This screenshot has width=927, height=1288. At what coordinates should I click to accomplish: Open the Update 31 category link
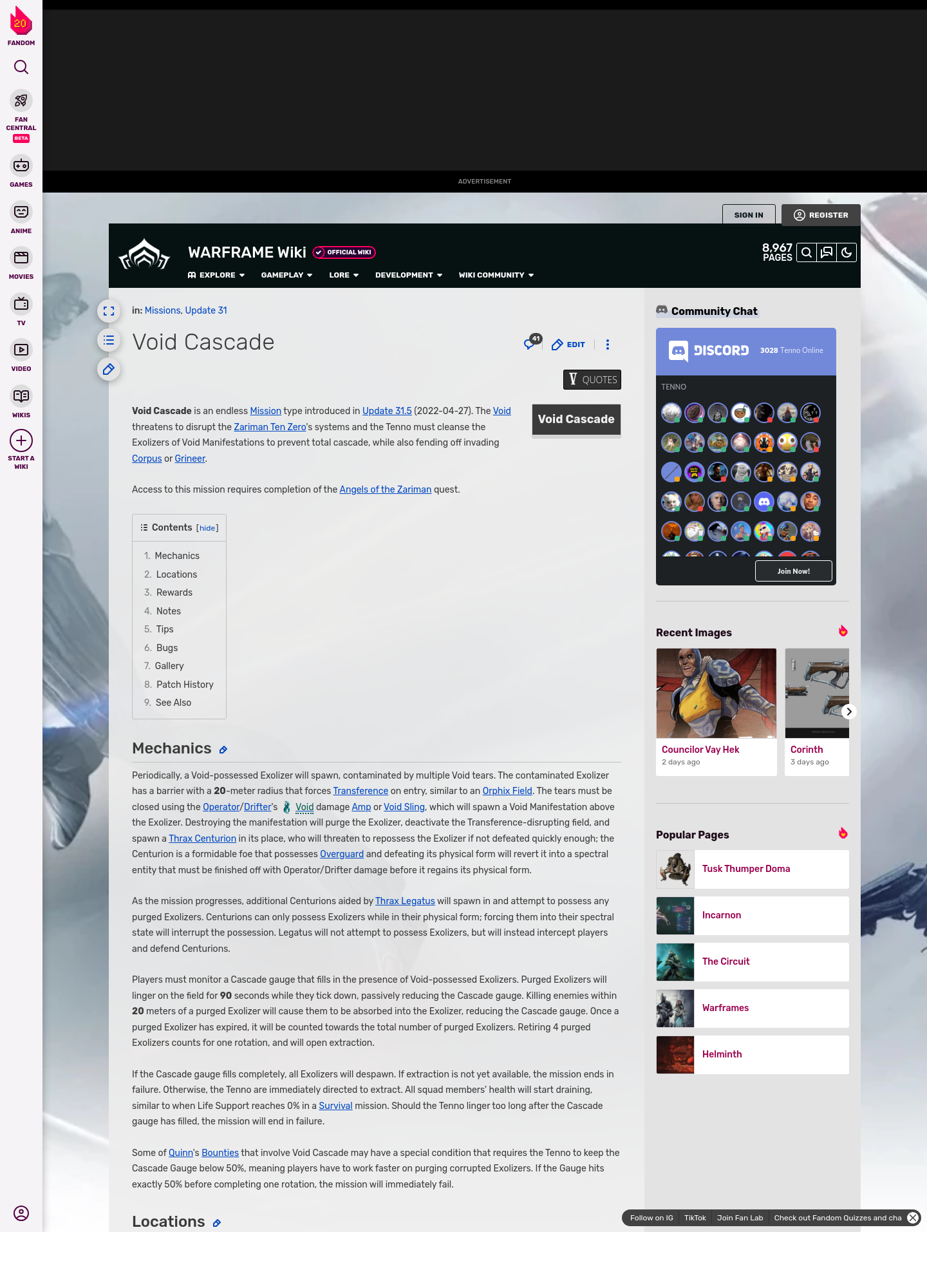(x=206, y=310)
